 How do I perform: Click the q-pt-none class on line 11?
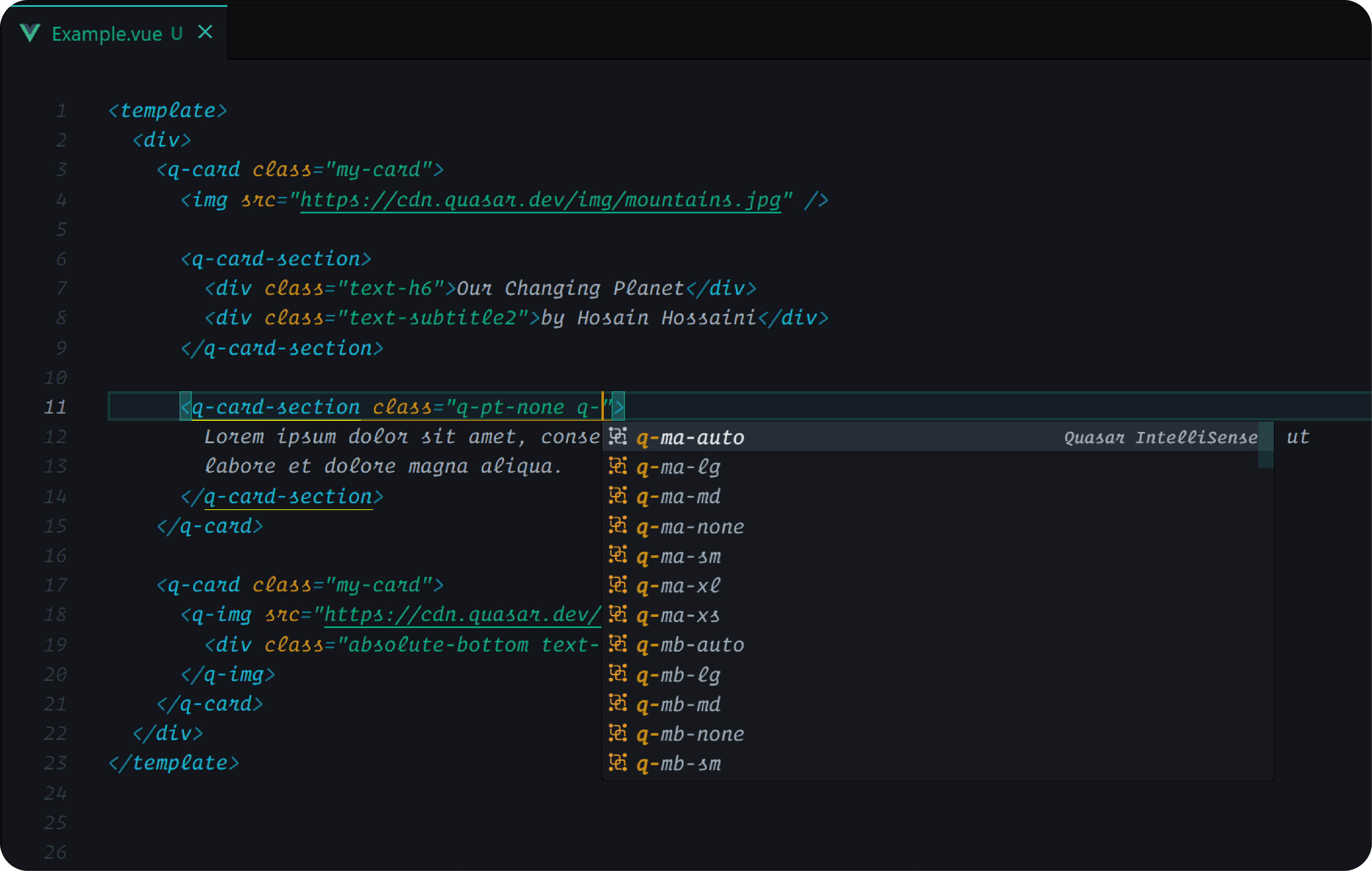coord(510,407)
